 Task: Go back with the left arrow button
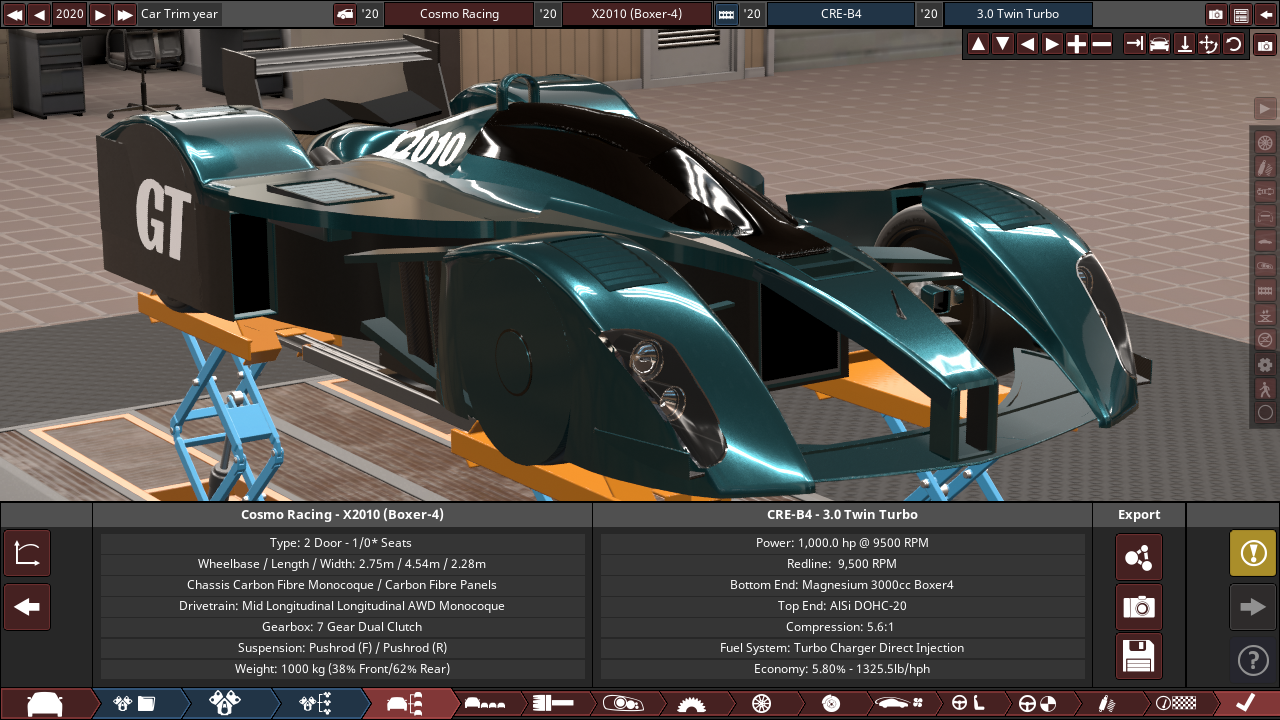click(27, 607)
